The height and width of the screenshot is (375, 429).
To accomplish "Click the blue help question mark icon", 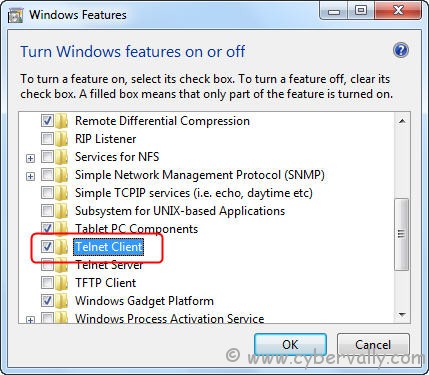I will click(x=401, y=51).
